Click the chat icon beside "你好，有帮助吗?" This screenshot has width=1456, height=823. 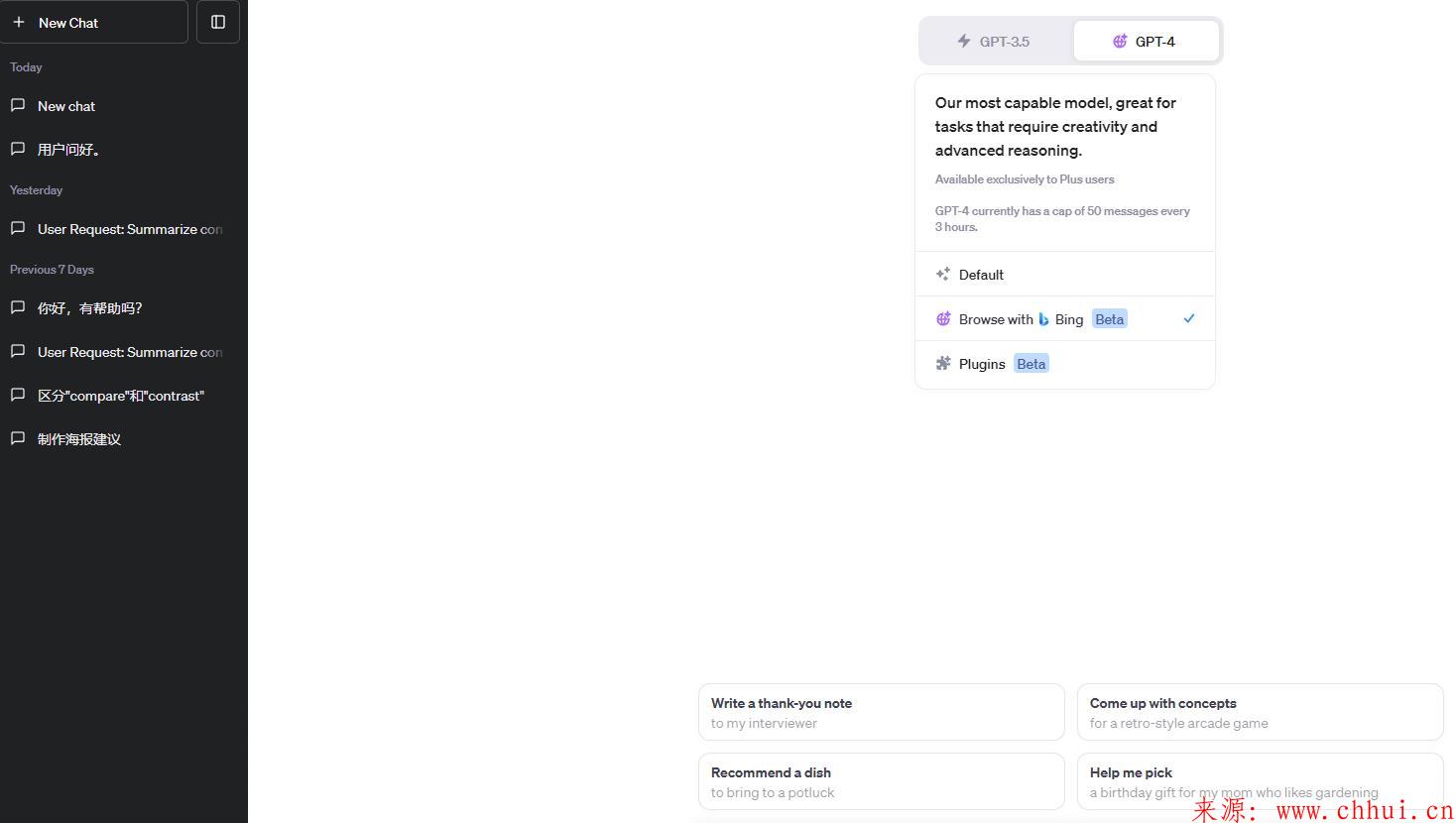pos(18,307)
